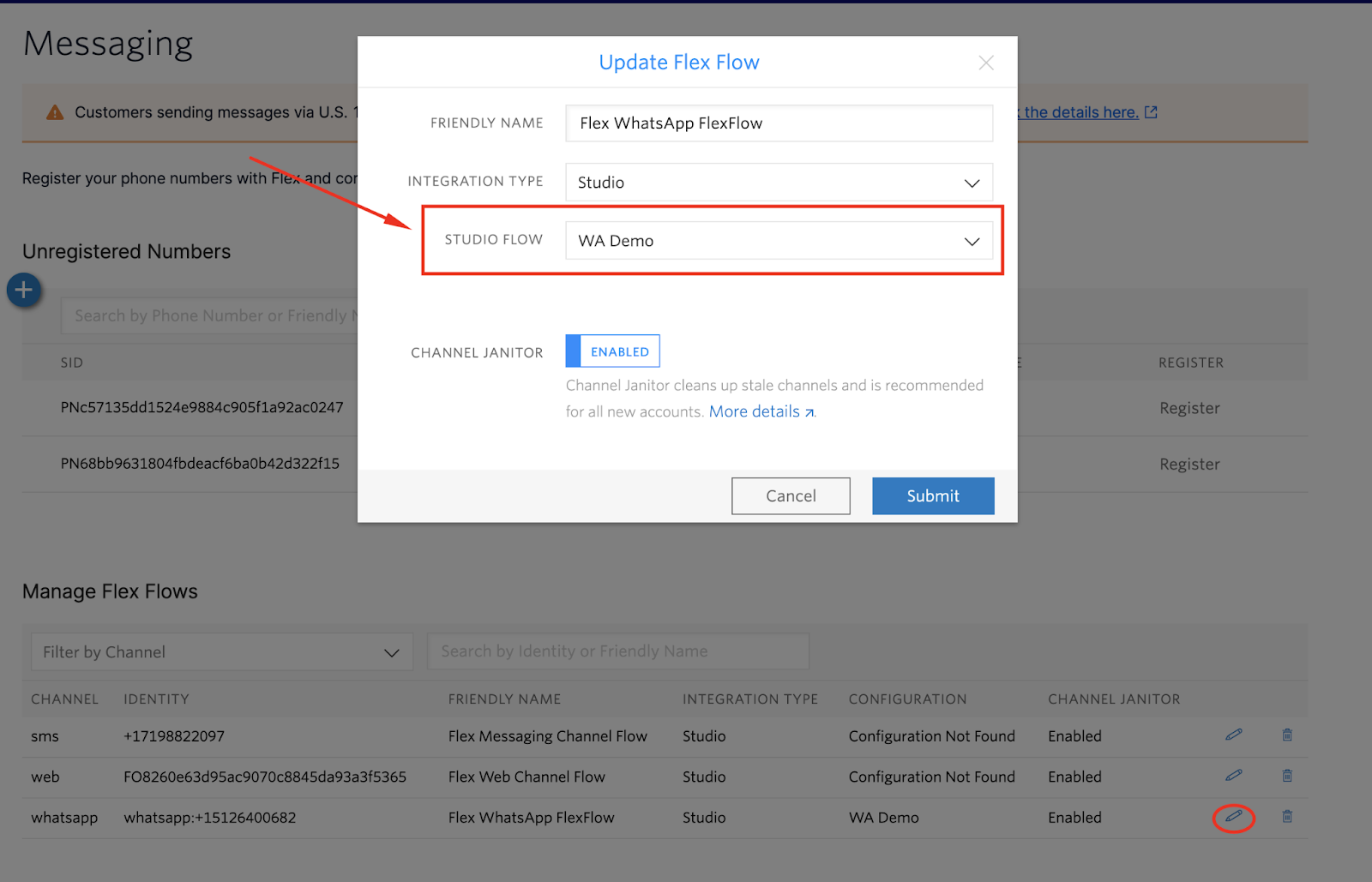1372x882 pixels.
Task: Click the external link icon beside details here
Action: click(x=1152, y=112)
